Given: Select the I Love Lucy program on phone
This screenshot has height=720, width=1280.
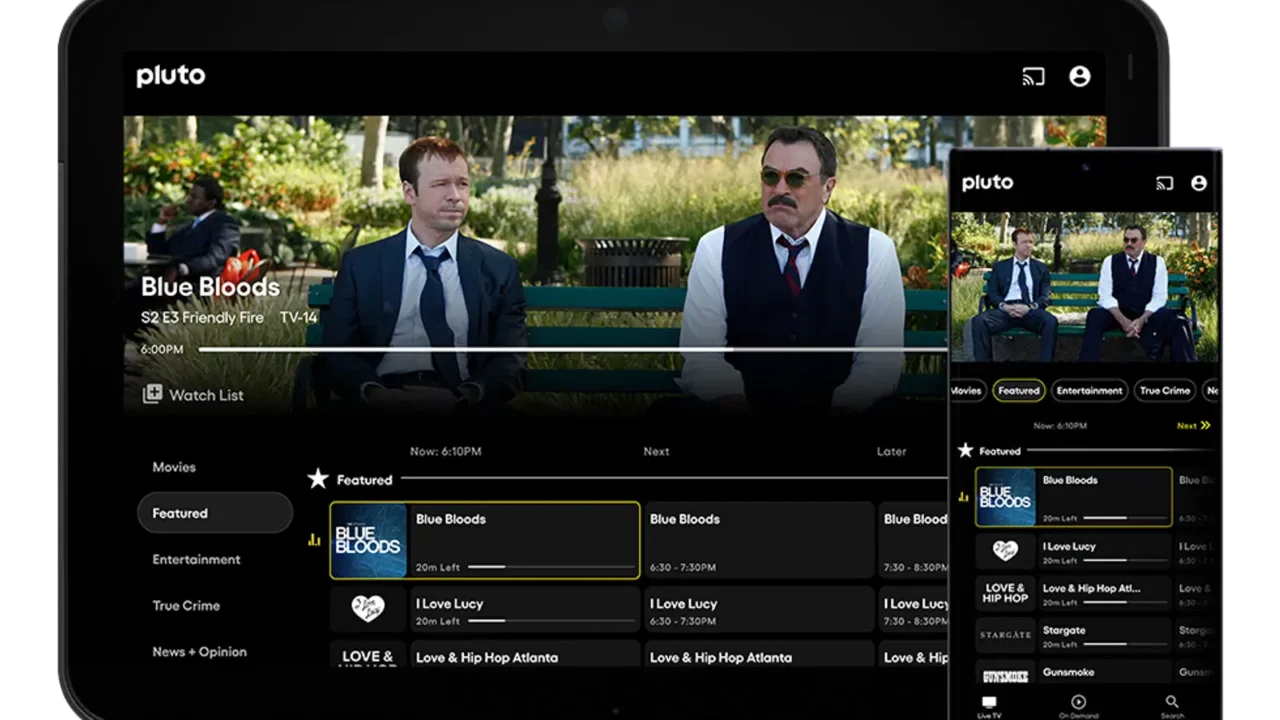Looking at the screenshot, I should click(x=1104, y=551).
